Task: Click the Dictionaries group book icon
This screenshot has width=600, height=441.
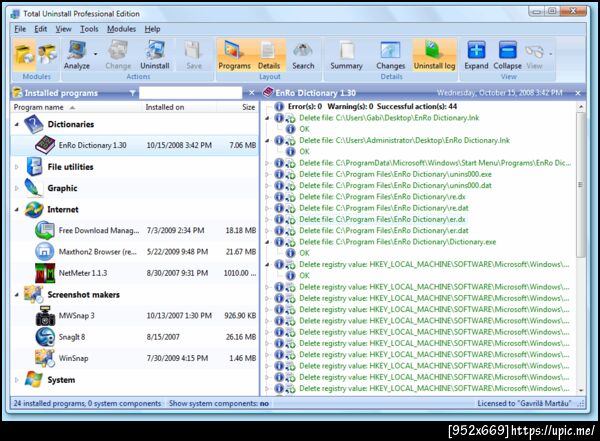Action: 34,124
